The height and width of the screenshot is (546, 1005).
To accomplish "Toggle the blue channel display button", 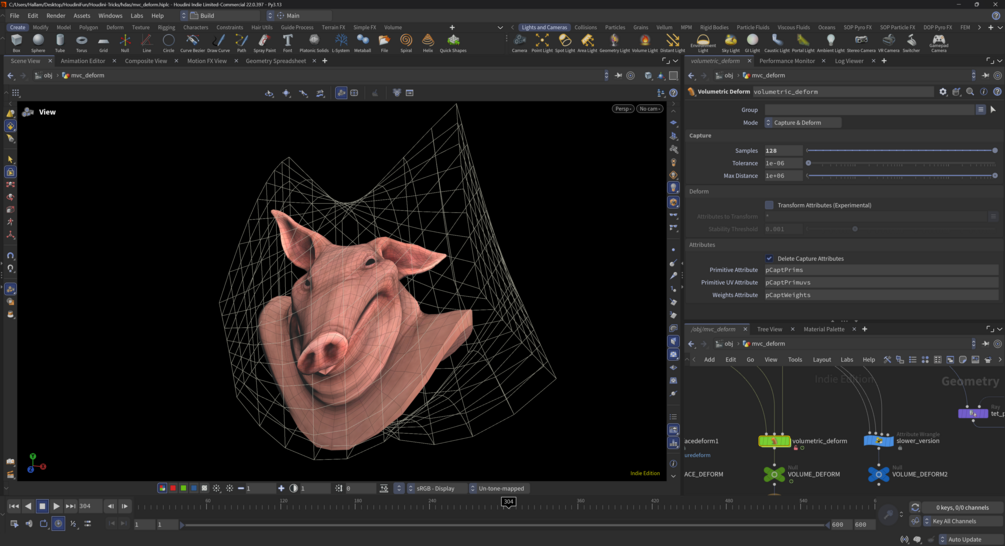I will (194, 488).
